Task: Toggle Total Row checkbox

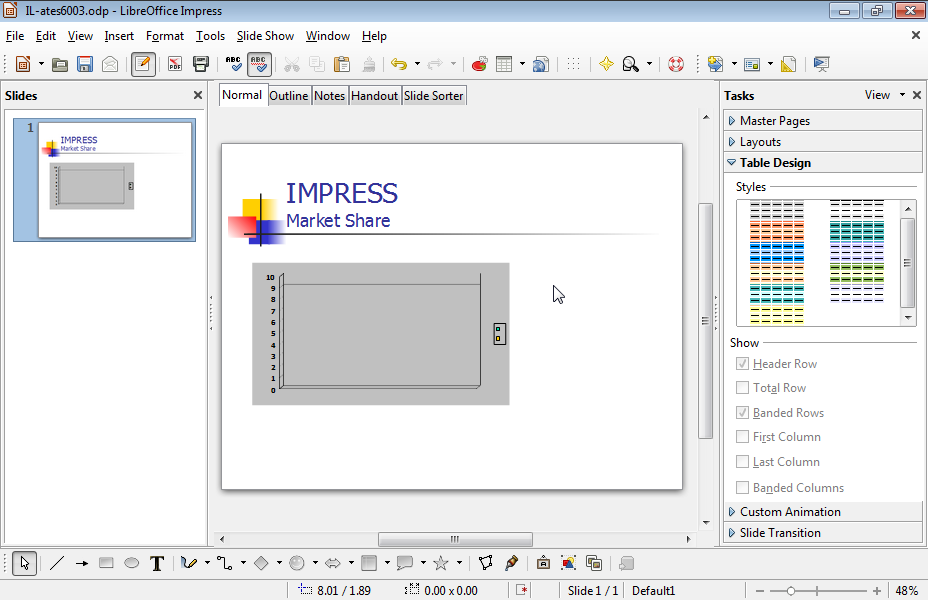Action: coord(742,388)
